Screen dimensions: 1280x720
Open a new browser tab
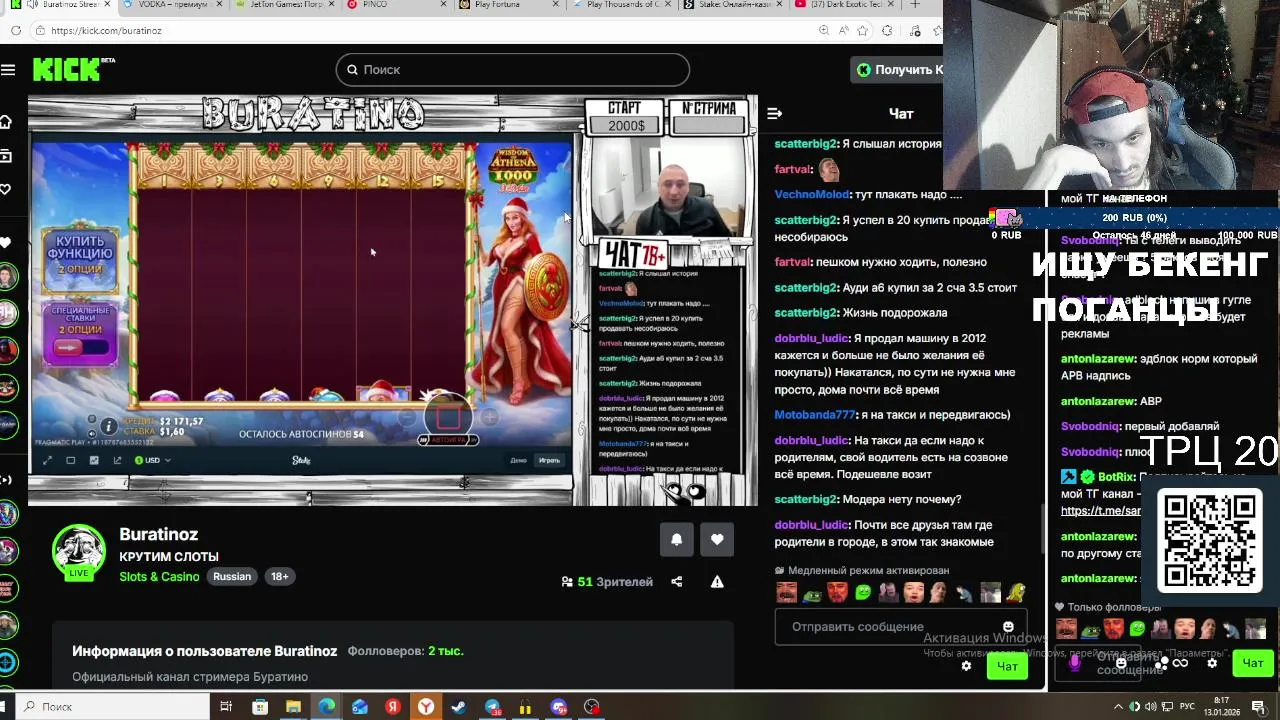click(x=915, y=5)
